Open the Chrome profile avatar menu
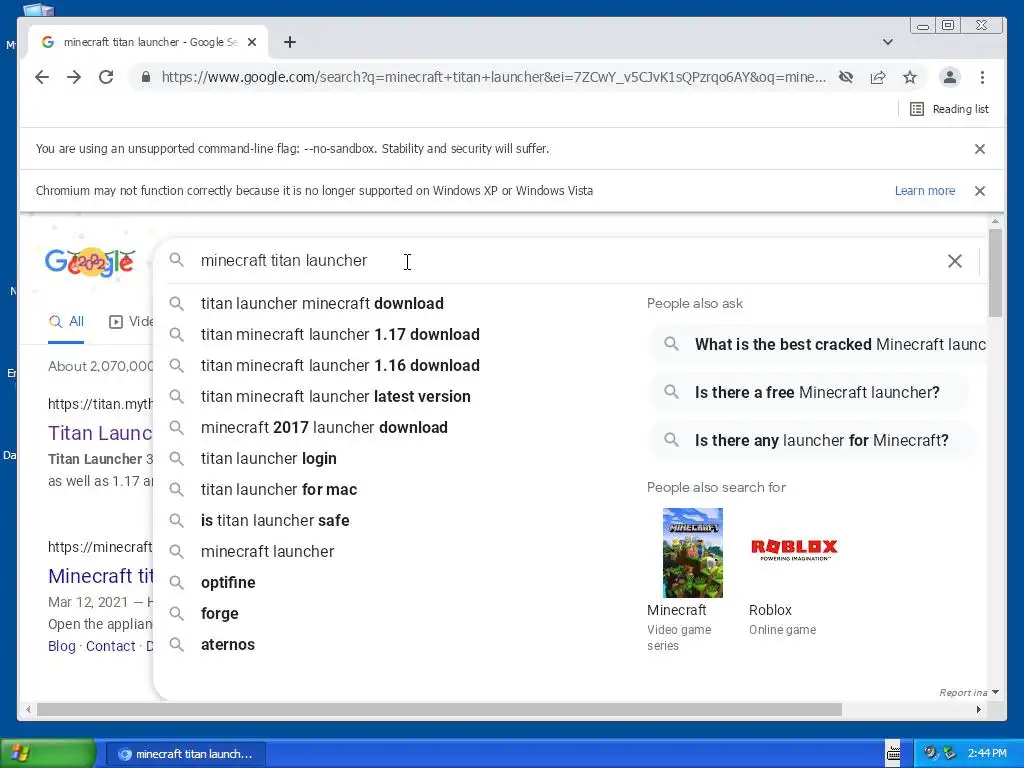Image resolution: width=1024 pixels, height=768 pixels. 950,77
